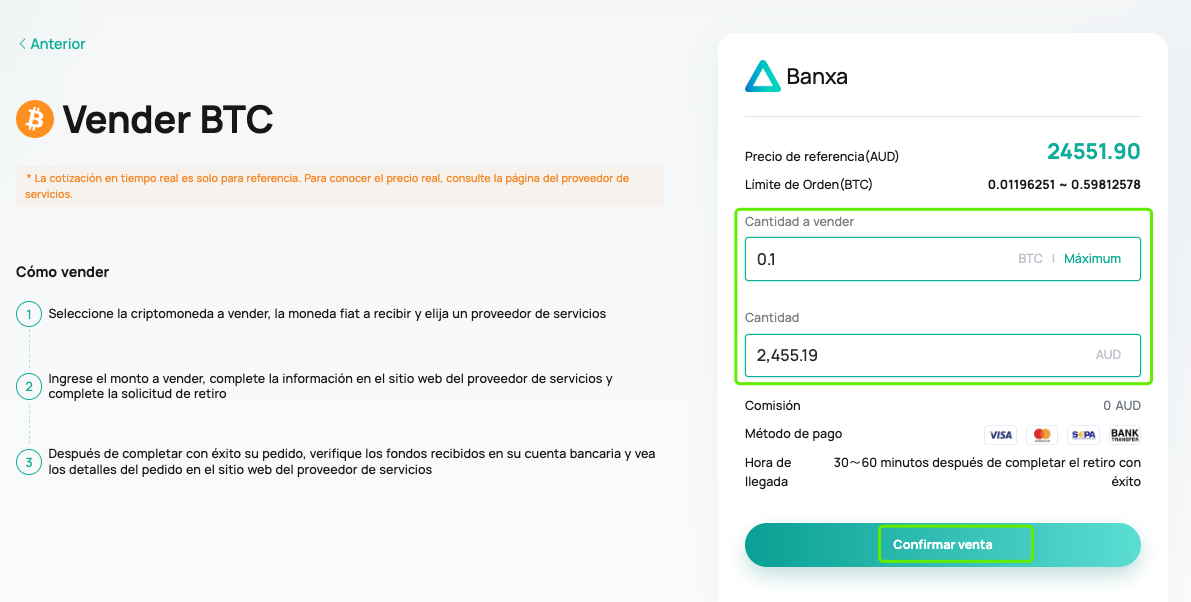Click the Bank Transfer payment icon
This screenshot has height=602, width=1191.
pos(1125,435)
